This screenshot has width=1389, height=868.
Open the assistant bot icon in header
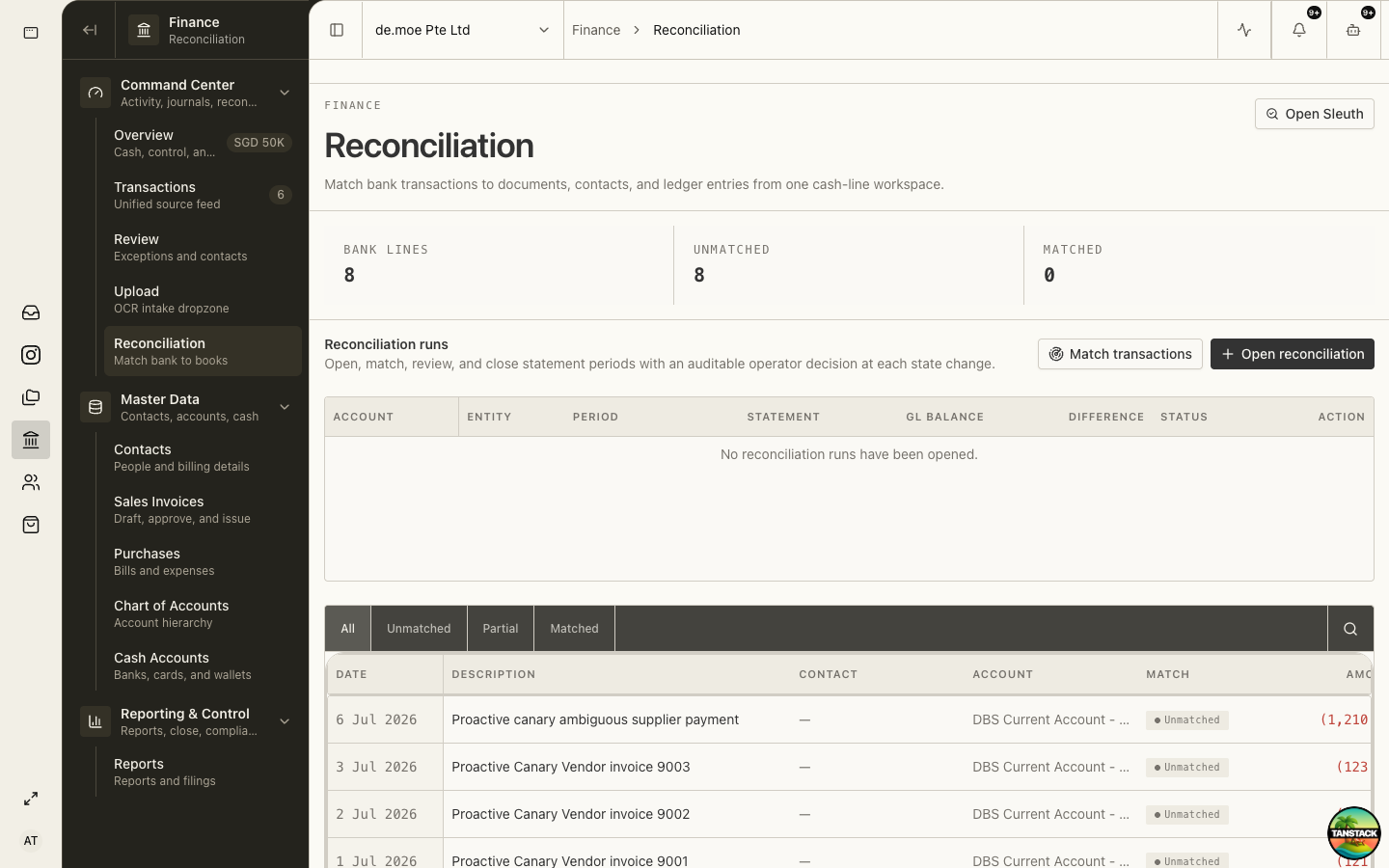click(1353, 30)
